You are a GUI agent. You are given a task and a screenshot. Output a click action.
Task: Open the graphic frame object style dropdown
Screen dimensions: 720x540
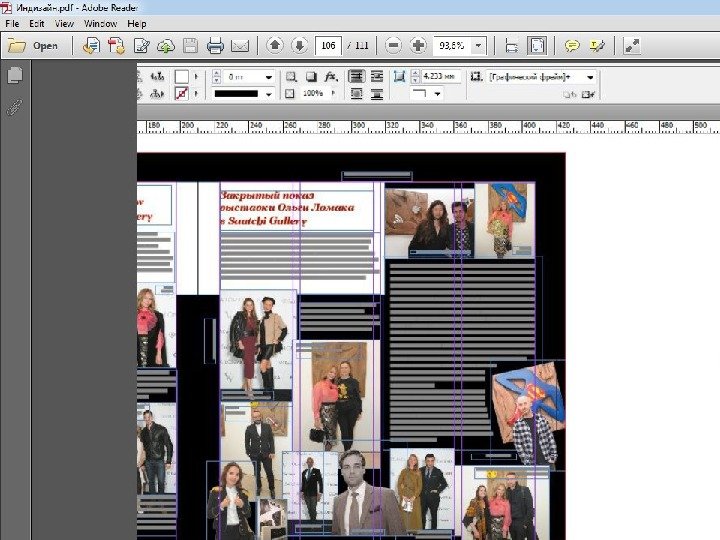click(x=591, y=77)
